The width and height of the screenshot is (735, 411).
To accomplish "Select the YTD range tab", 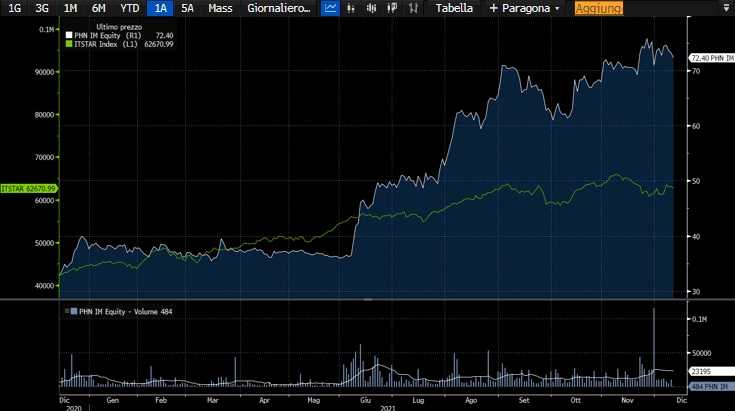I will (x=129, y=8).
